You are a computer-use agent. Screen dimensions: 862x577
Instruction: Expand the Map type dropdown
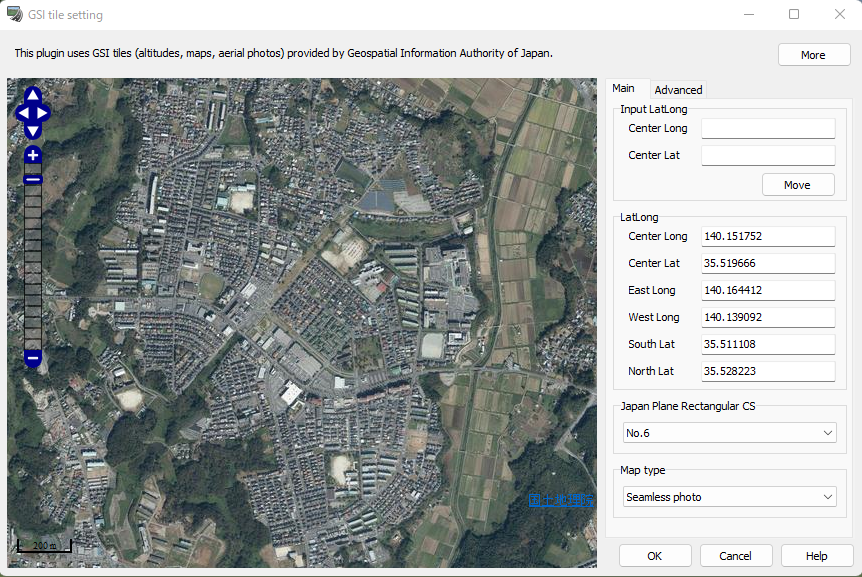pyautogui.click(x=729, y=497)
